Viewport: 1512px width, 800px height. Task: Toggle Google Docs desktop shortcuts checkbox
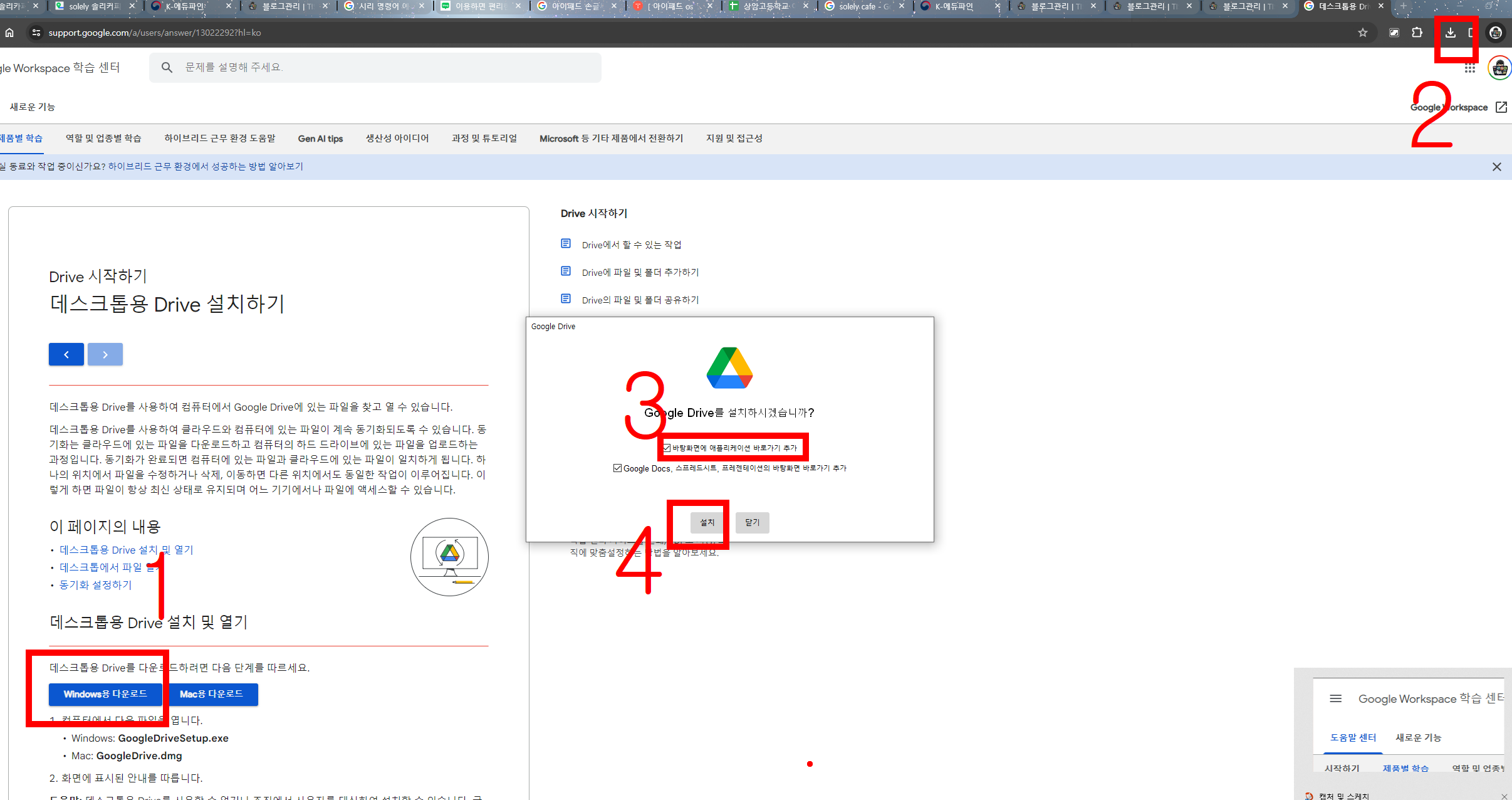617,468
